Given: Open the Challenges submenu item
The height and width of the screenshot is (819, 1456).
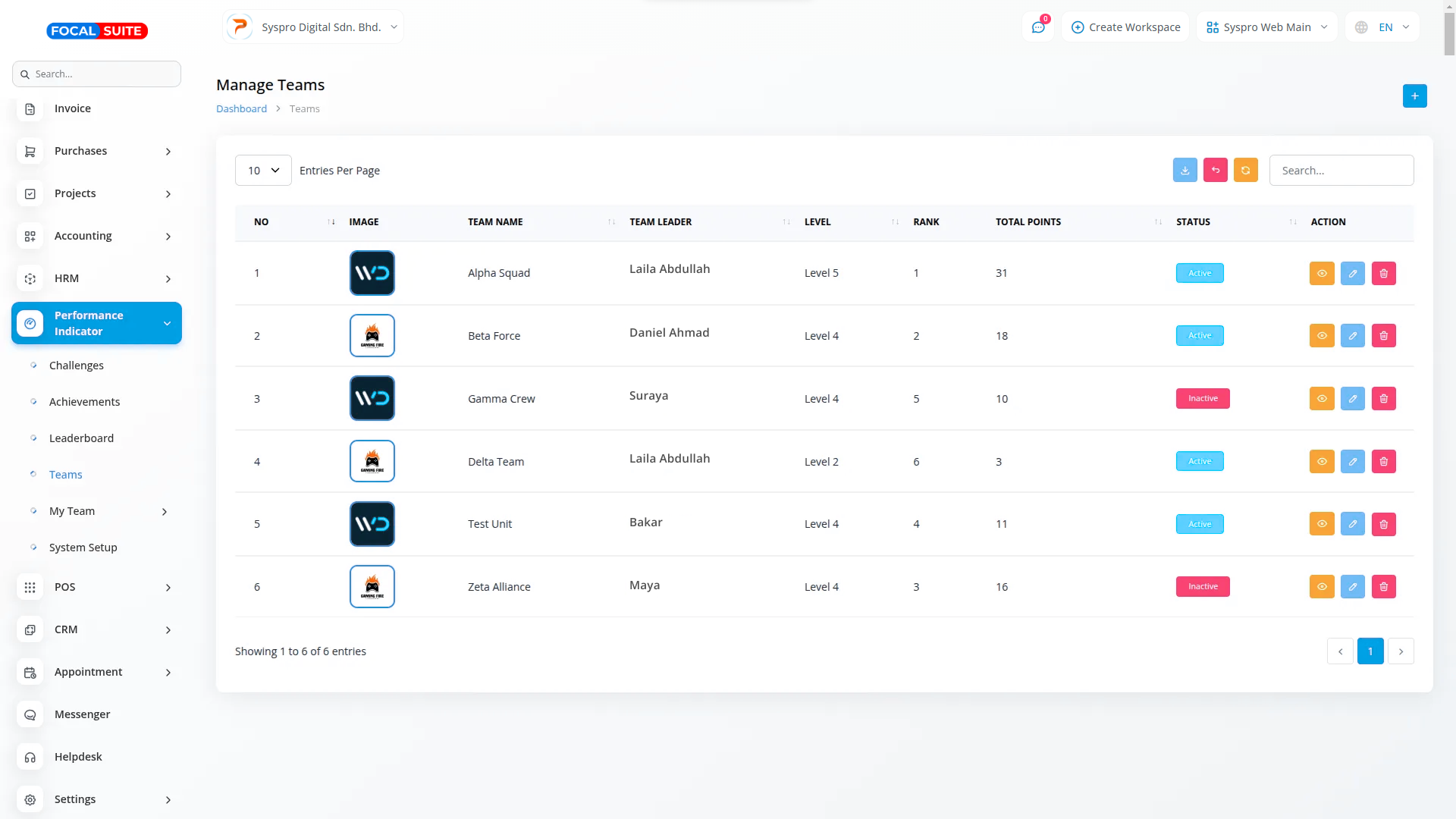Looking at the screenshot, I should point(76,366).
